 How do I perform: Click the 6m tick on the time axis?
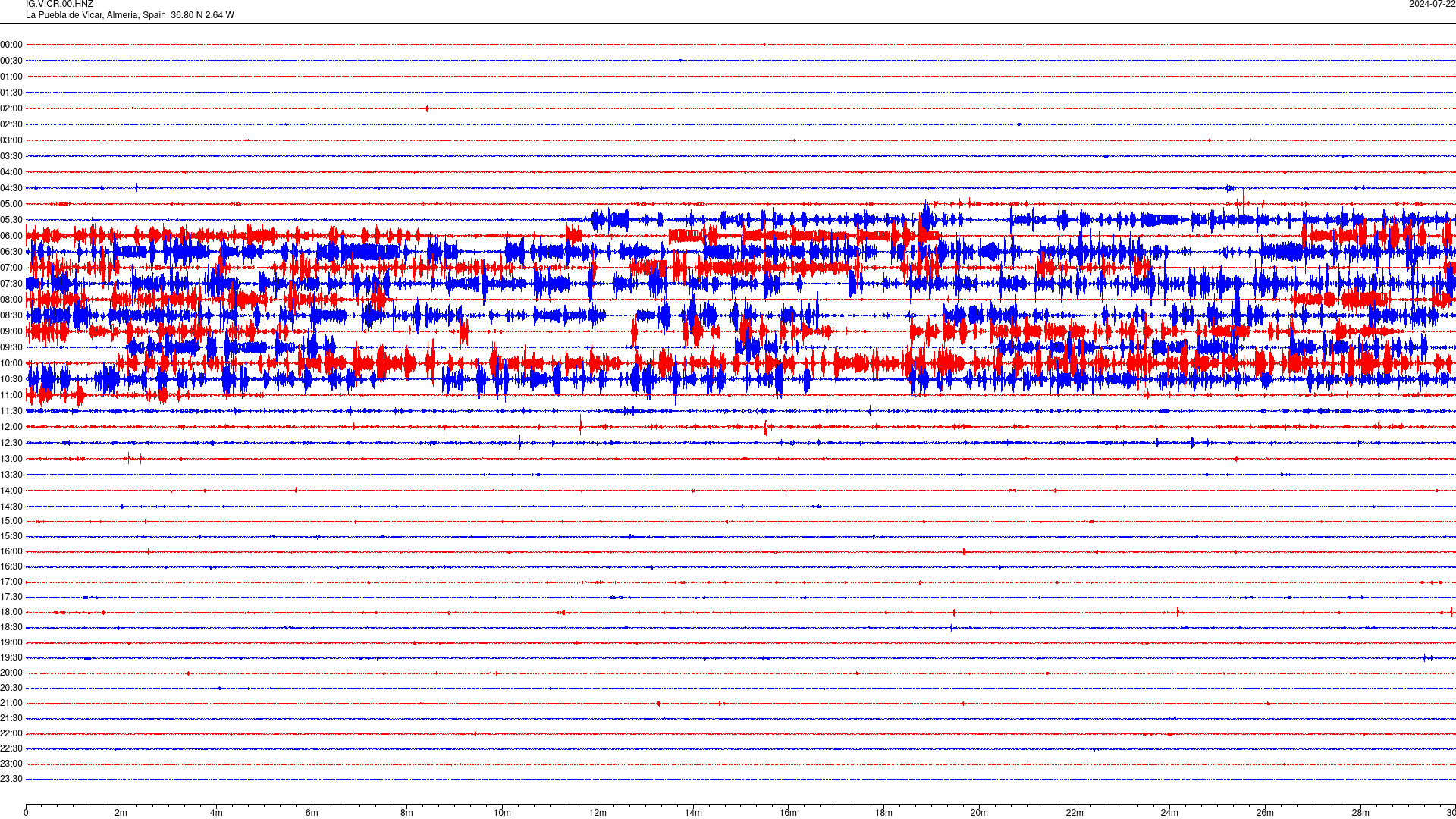(312, 813)
